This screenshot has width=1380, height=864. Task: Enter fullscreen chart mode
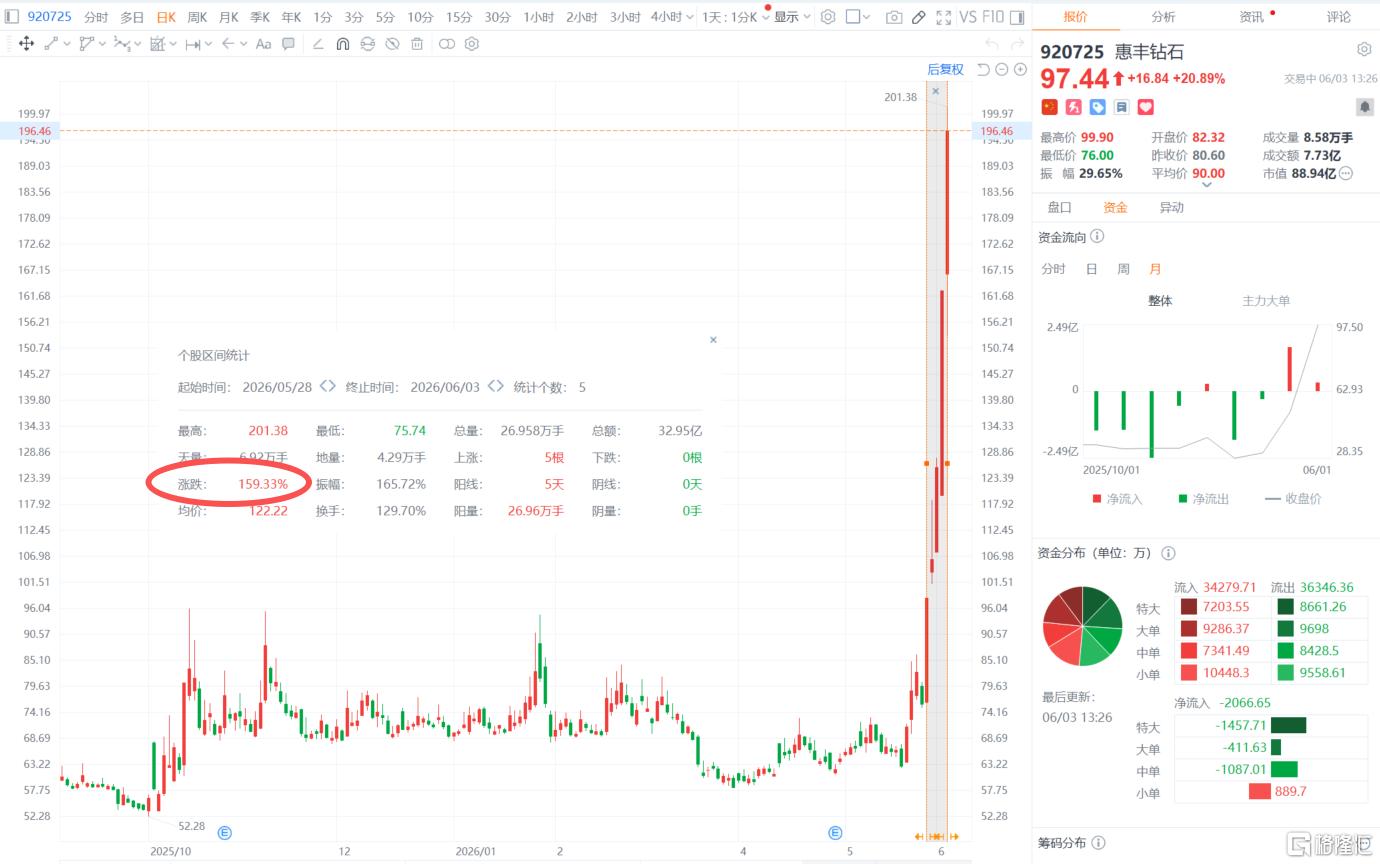click(943, 17)
